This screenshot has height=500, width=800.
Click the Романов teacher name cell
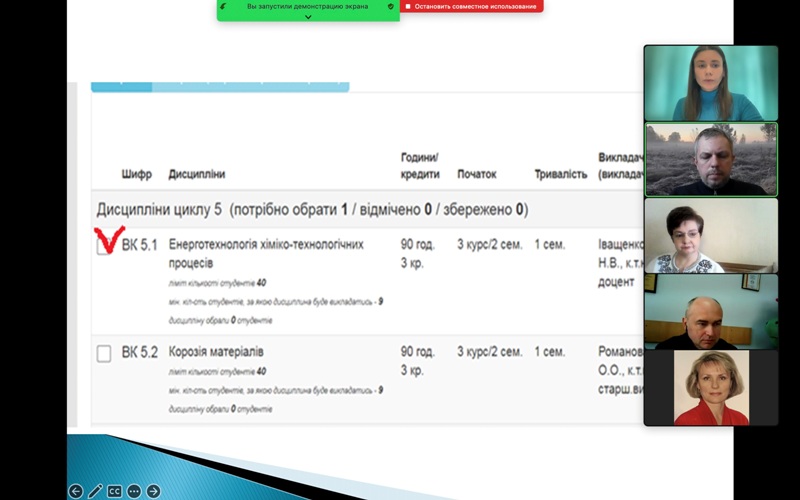[x=620, y=370]
